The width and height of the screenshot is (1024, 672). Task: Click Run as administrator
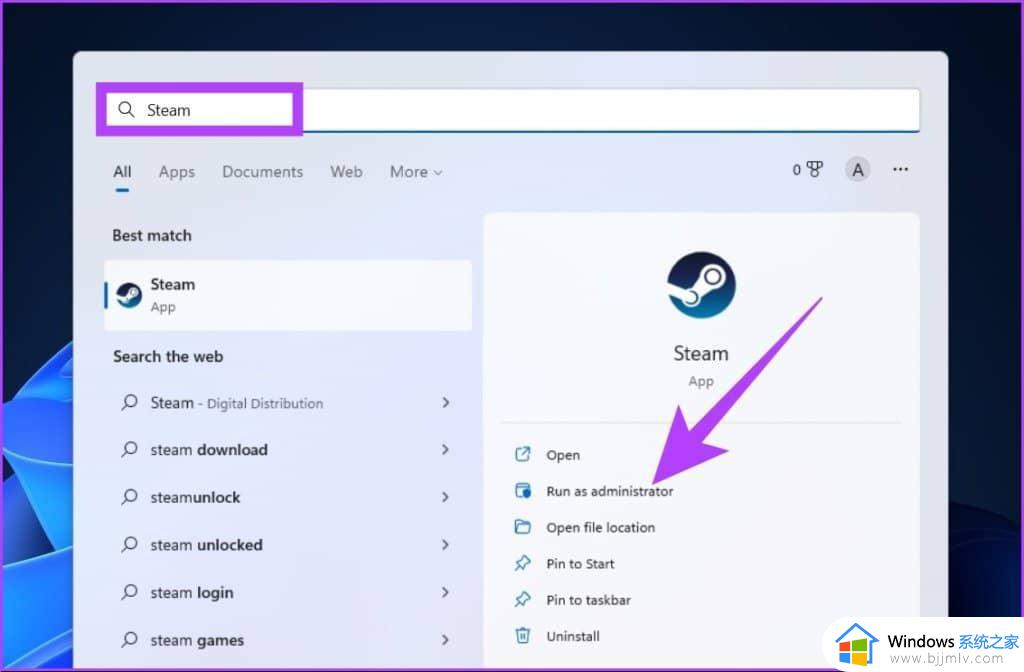click(610, 491)
